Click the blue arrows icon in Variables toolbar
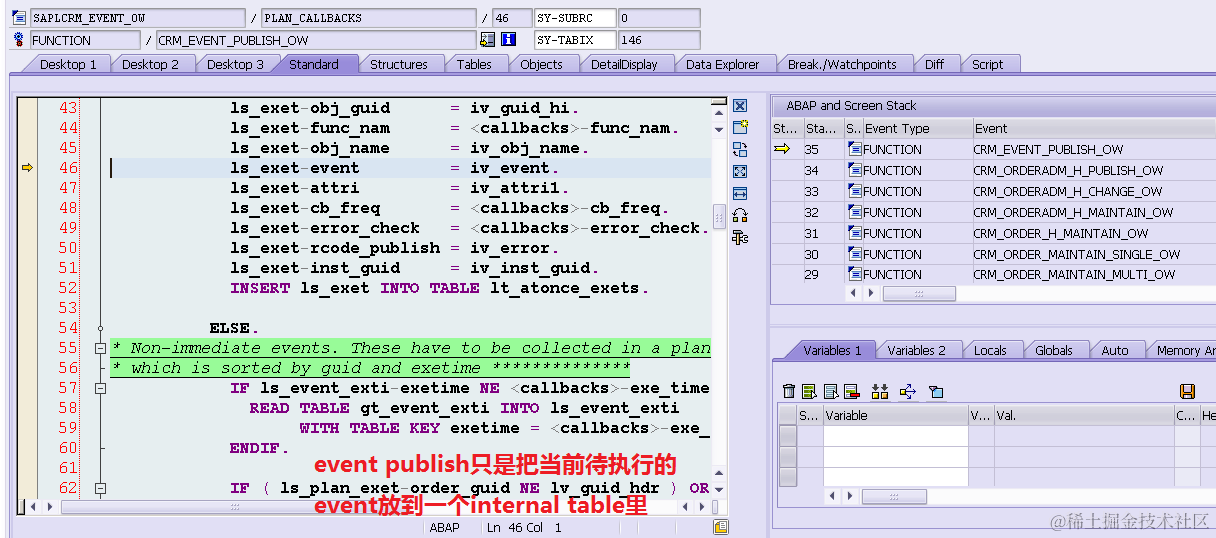The height and width of the screenshot is (538, 1216). 908,391
